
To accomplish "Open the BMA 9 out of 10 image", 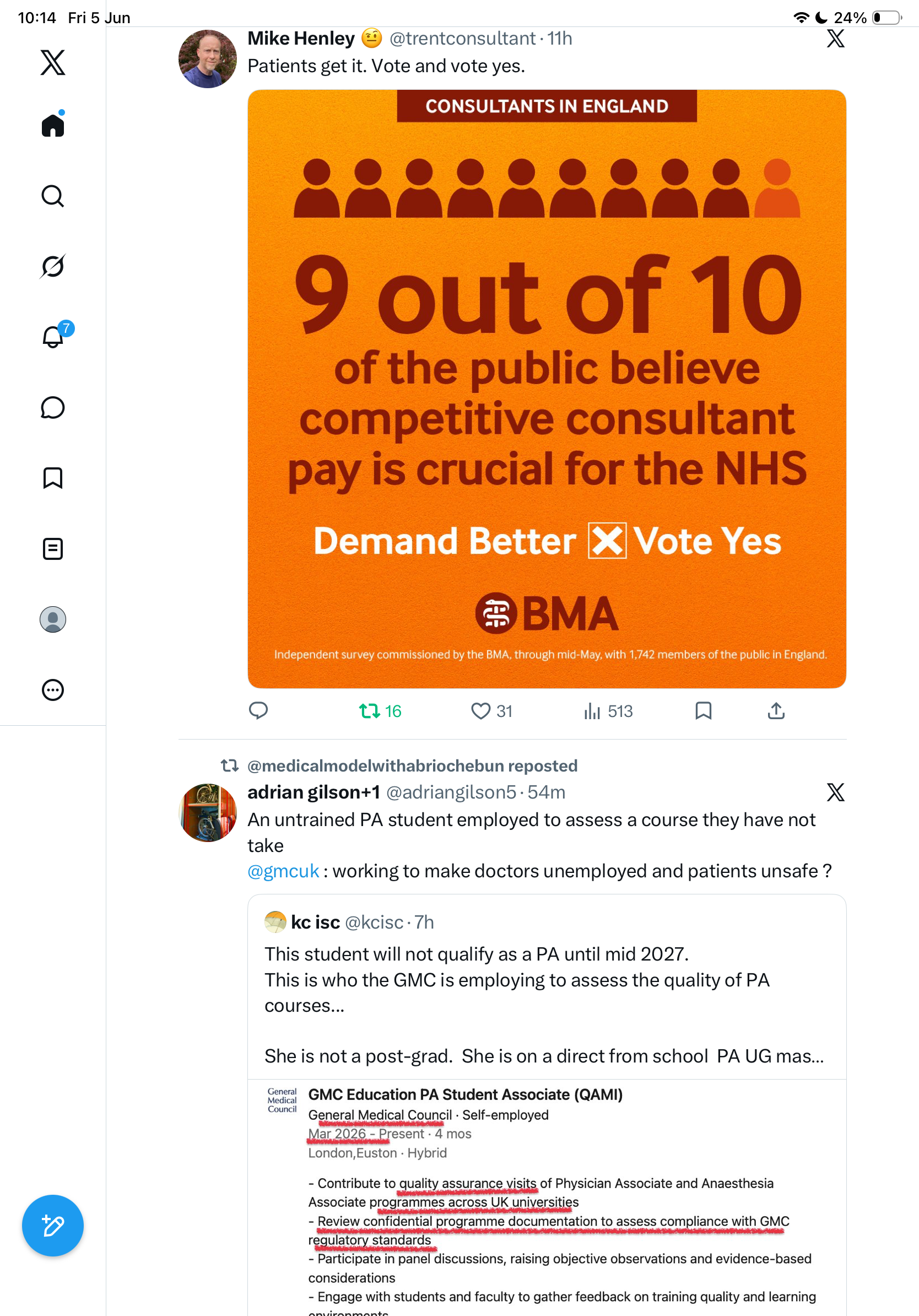I will click(x=547, y=389).
